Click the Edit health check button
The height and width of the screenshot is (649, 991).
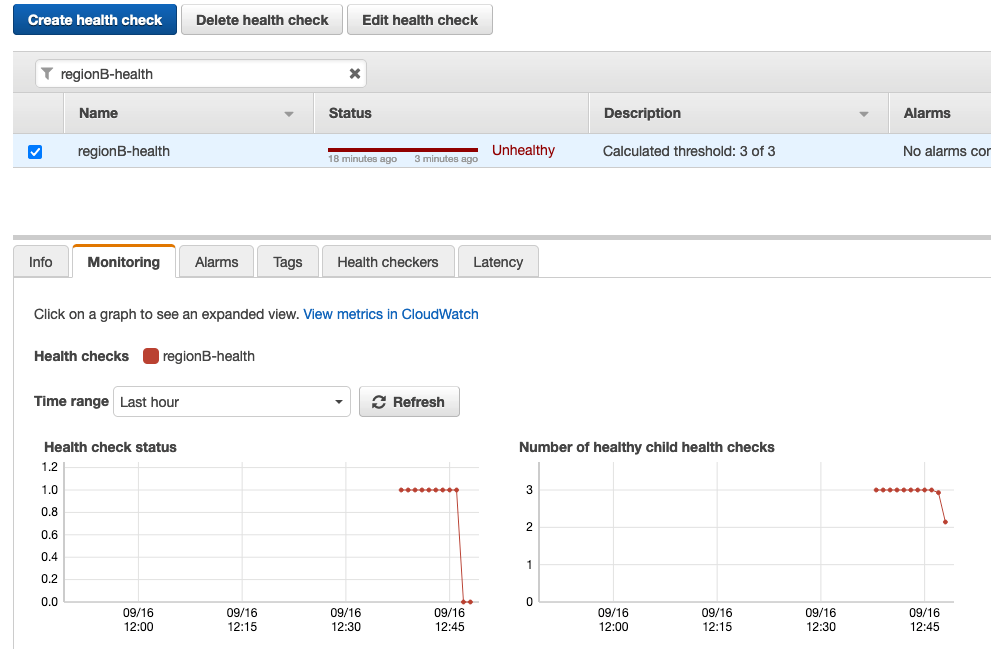tap(419, 19)
